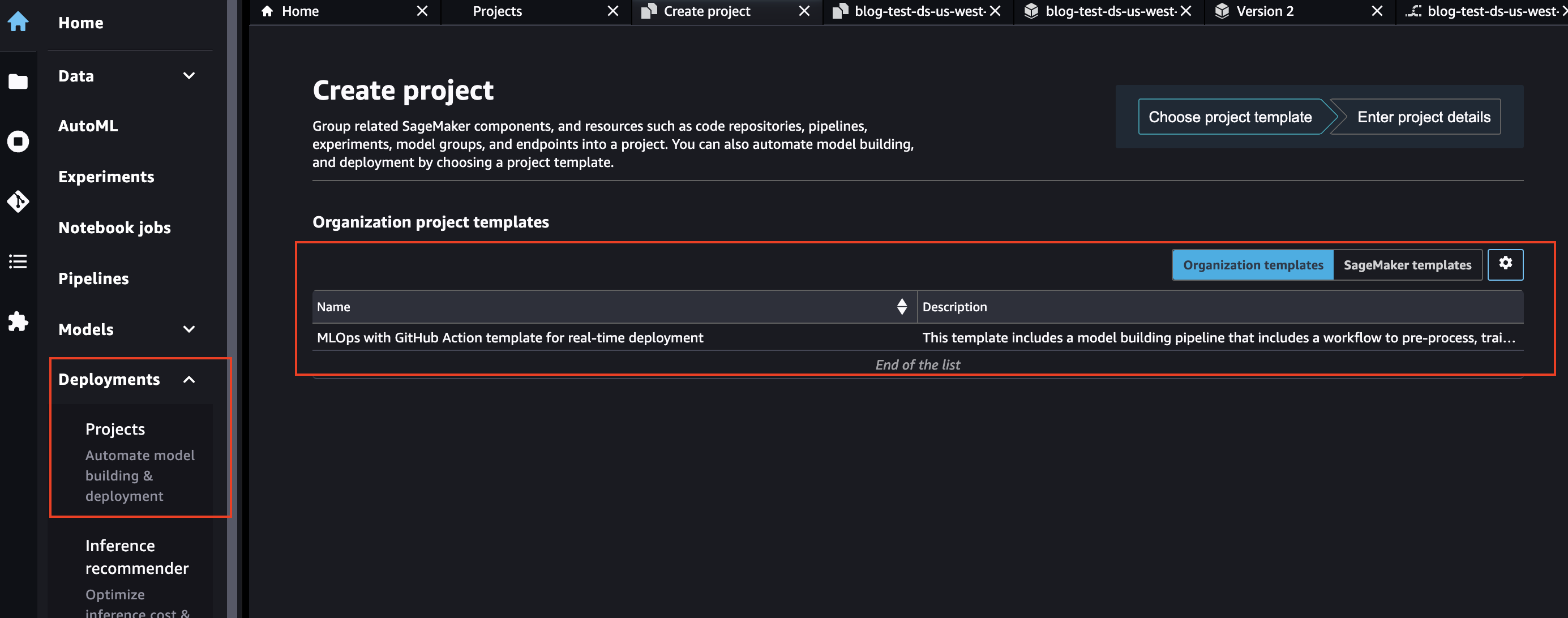Expand the Data menu chevron

[x=189, y=75]
